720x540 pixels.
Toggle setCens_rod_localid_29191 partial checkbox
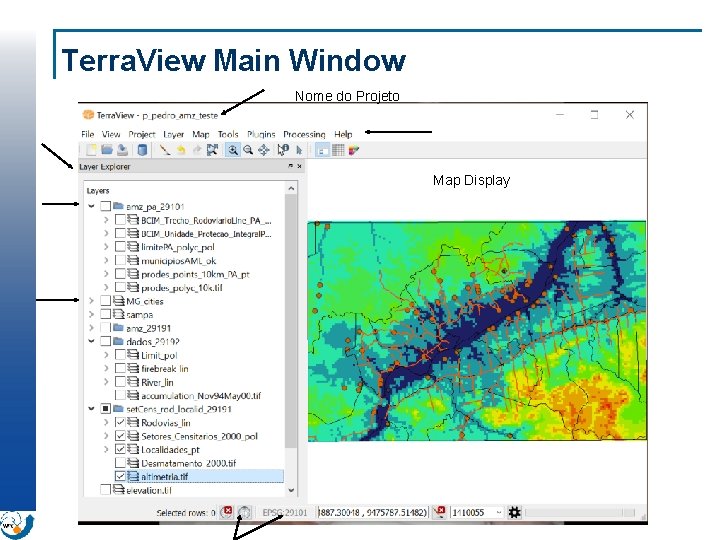tap(106, 409)
